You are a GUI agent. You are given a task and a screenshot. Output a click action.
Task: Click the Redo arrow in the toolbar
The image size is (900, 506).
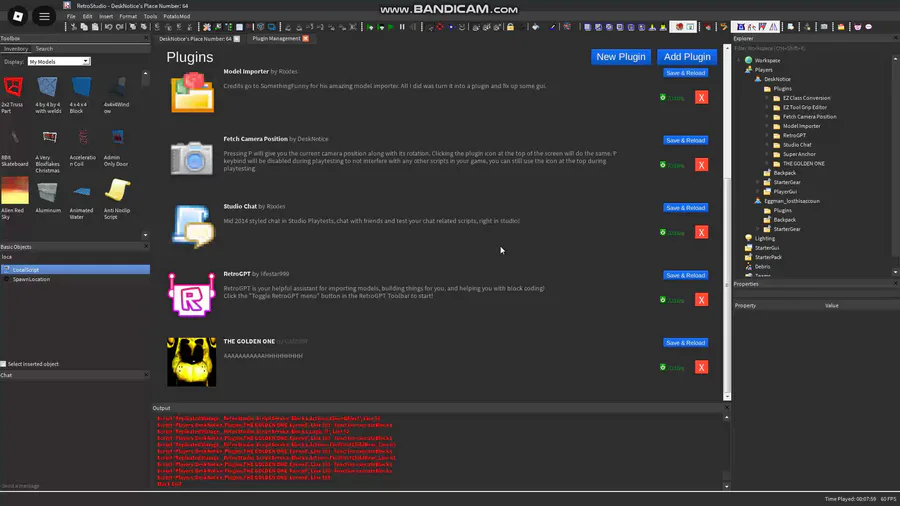[119, 27]
